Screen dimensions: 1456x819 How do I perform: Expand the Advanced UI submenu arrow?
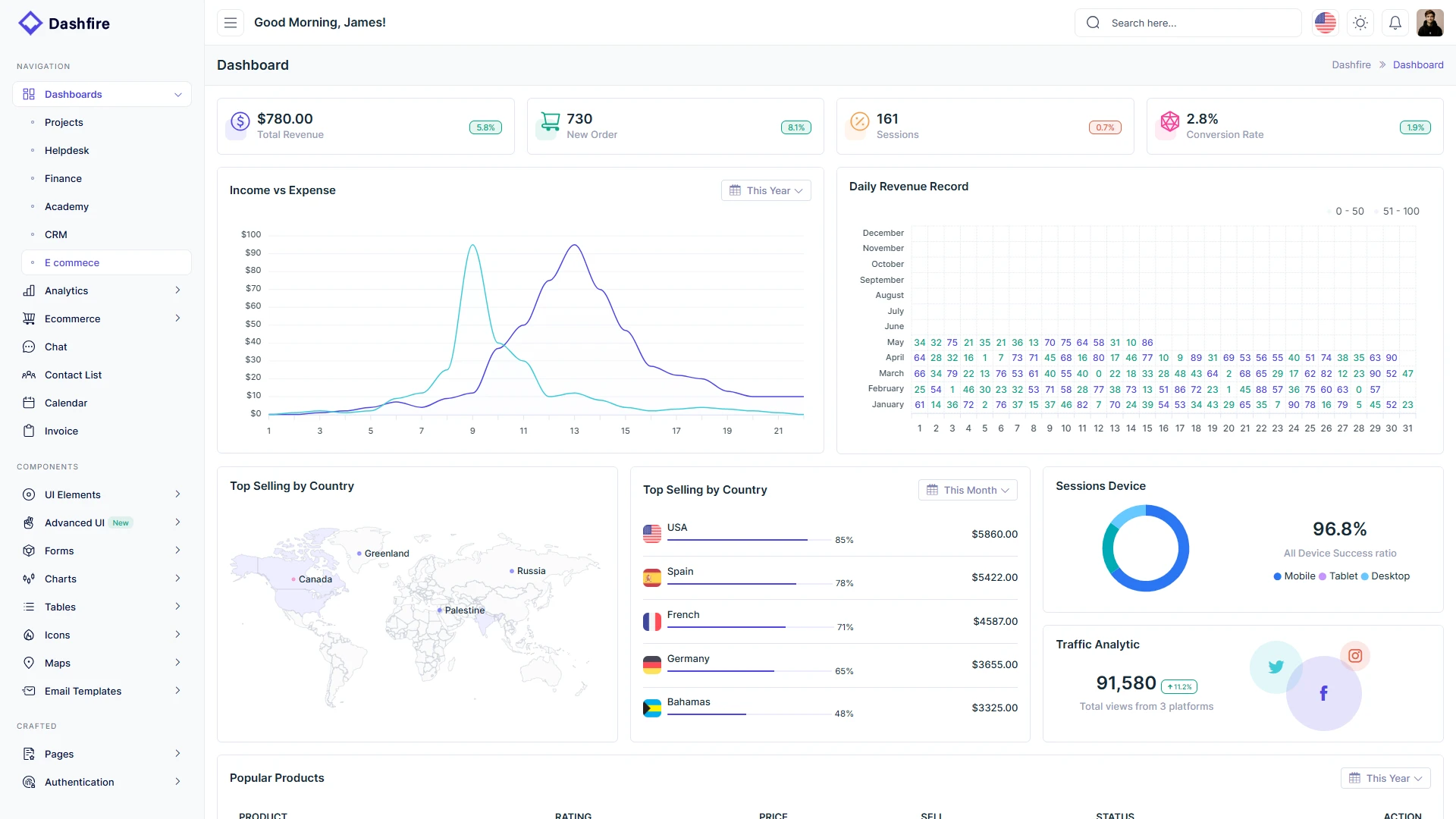point(177,522)
